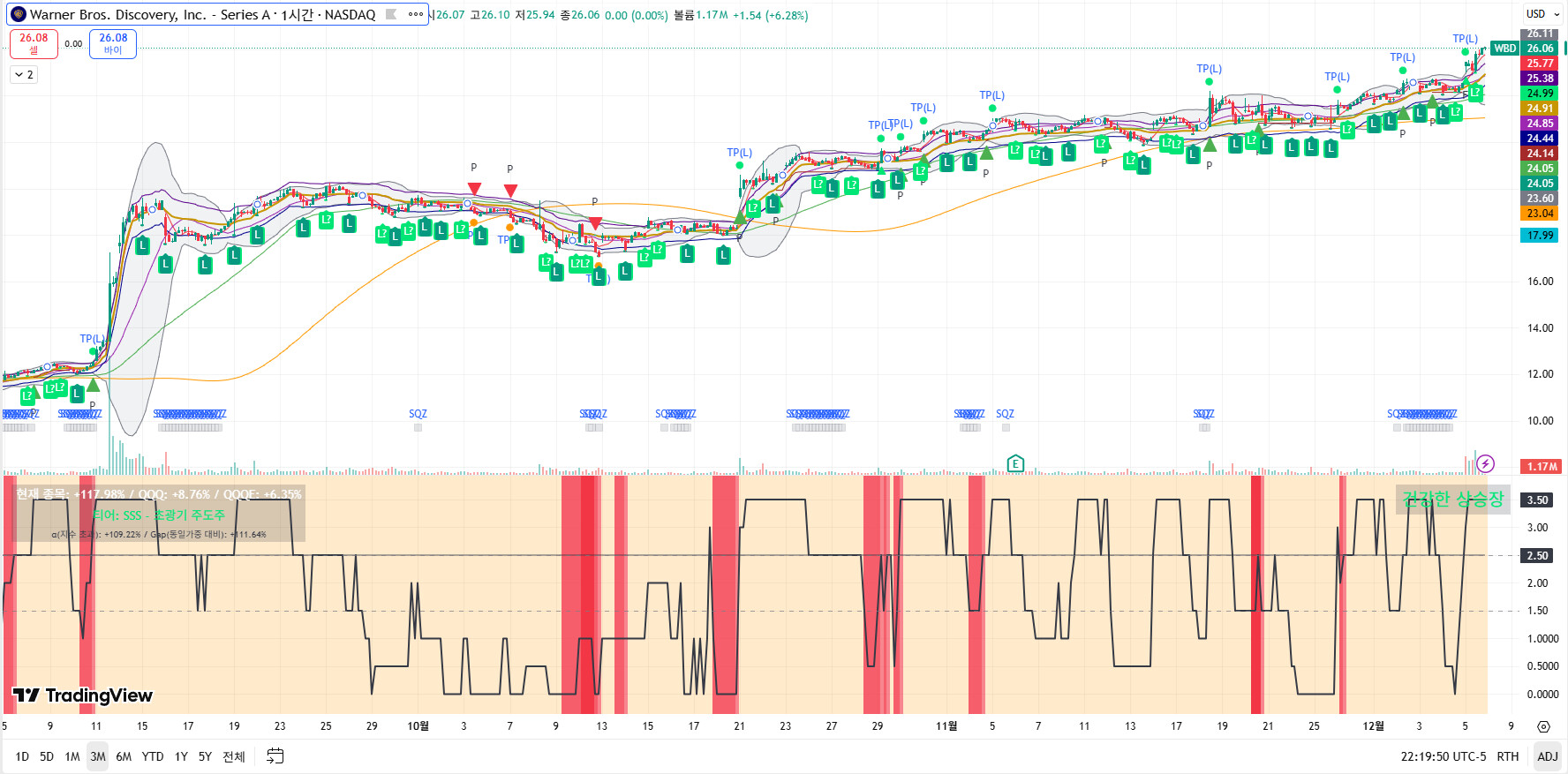Click the 3.50 indicator value label

coord(1537,500)
